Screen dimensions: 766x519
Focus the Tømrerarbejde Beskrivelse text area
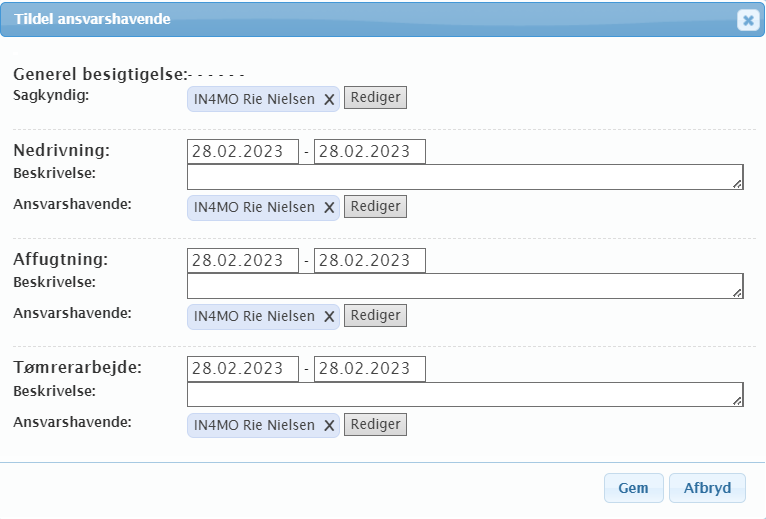(464, 394)
